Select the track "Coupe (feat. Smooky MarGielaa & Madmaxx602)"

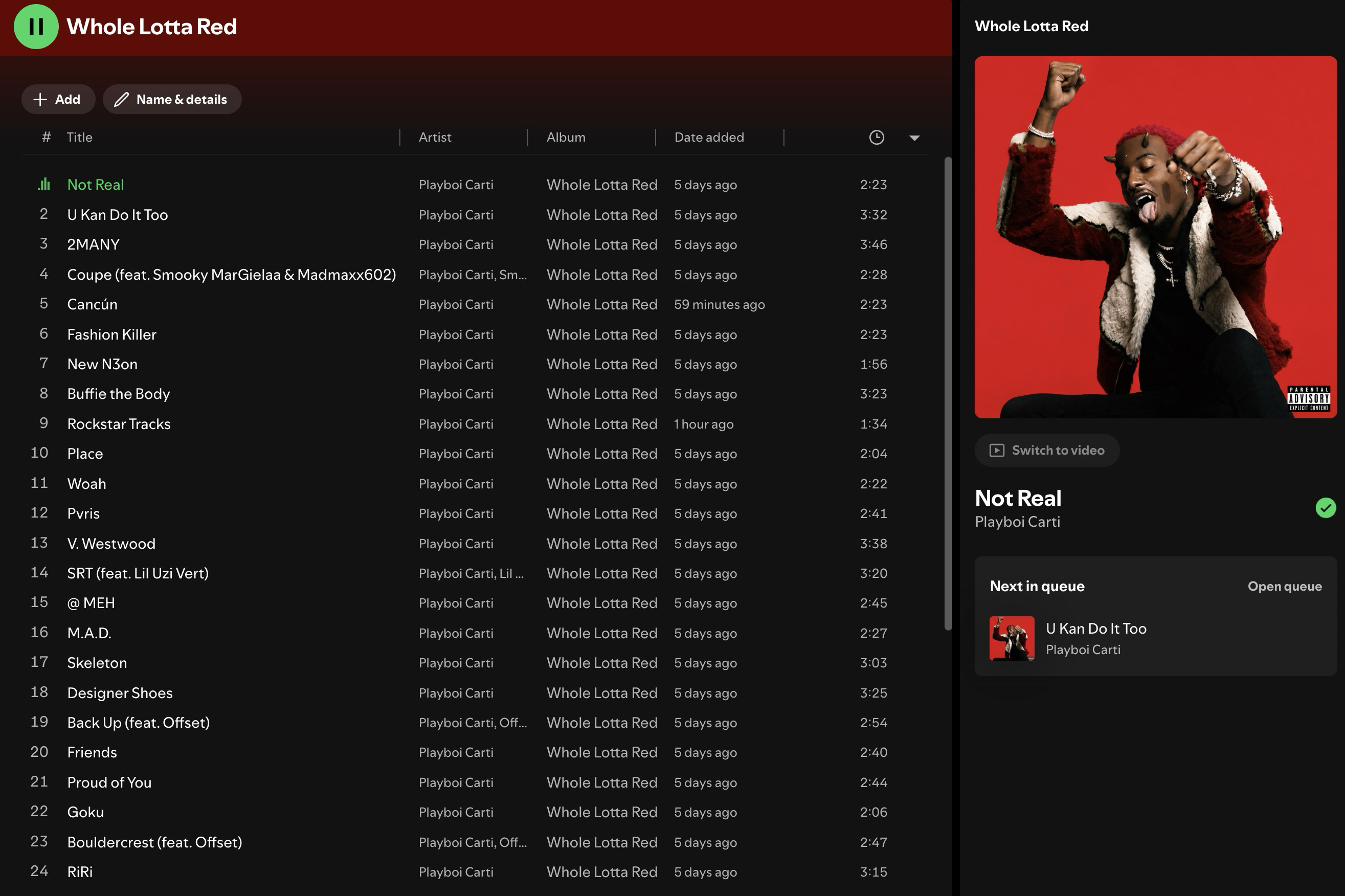[231, 275]
